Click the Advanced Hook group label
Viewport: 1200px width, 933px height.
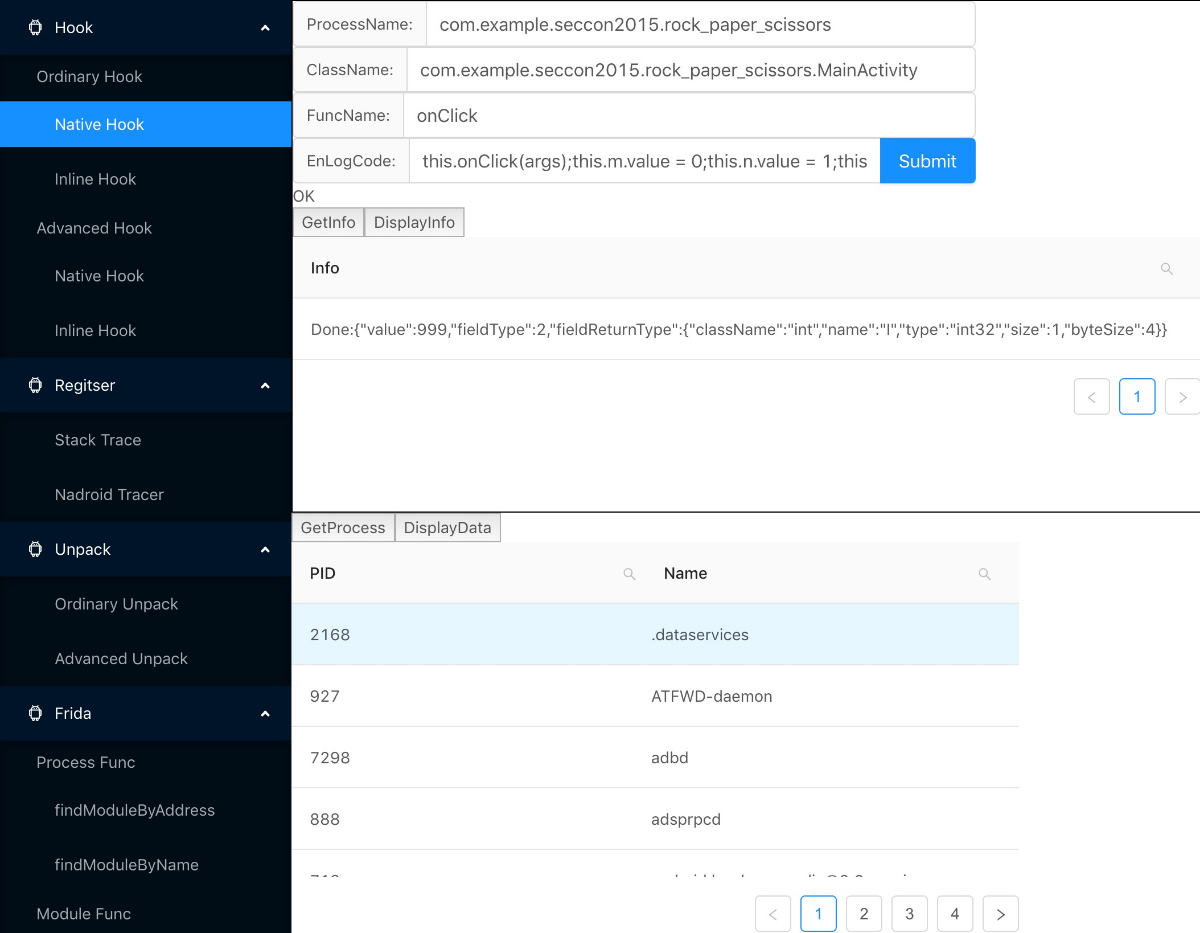tap(94, 228)
